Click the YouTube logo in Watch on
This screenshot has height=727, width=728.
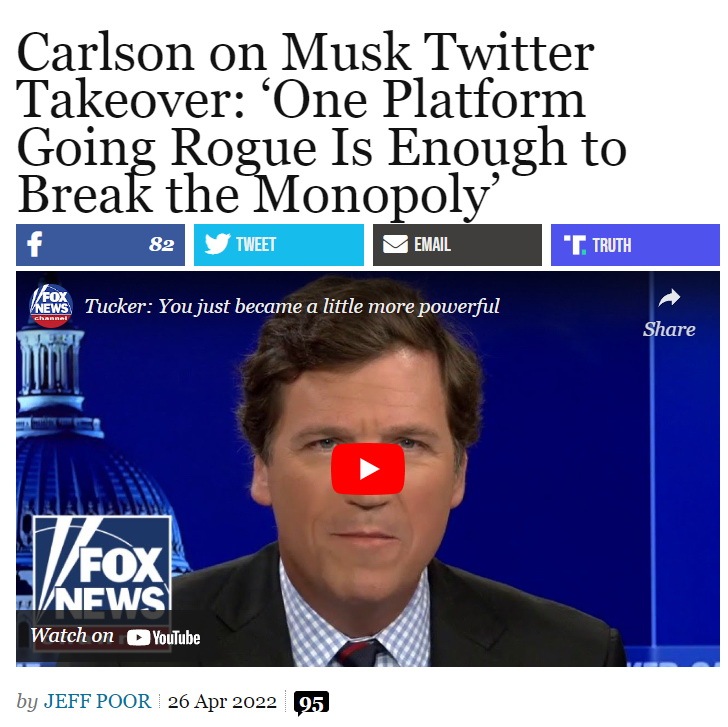tap(163, 637)
